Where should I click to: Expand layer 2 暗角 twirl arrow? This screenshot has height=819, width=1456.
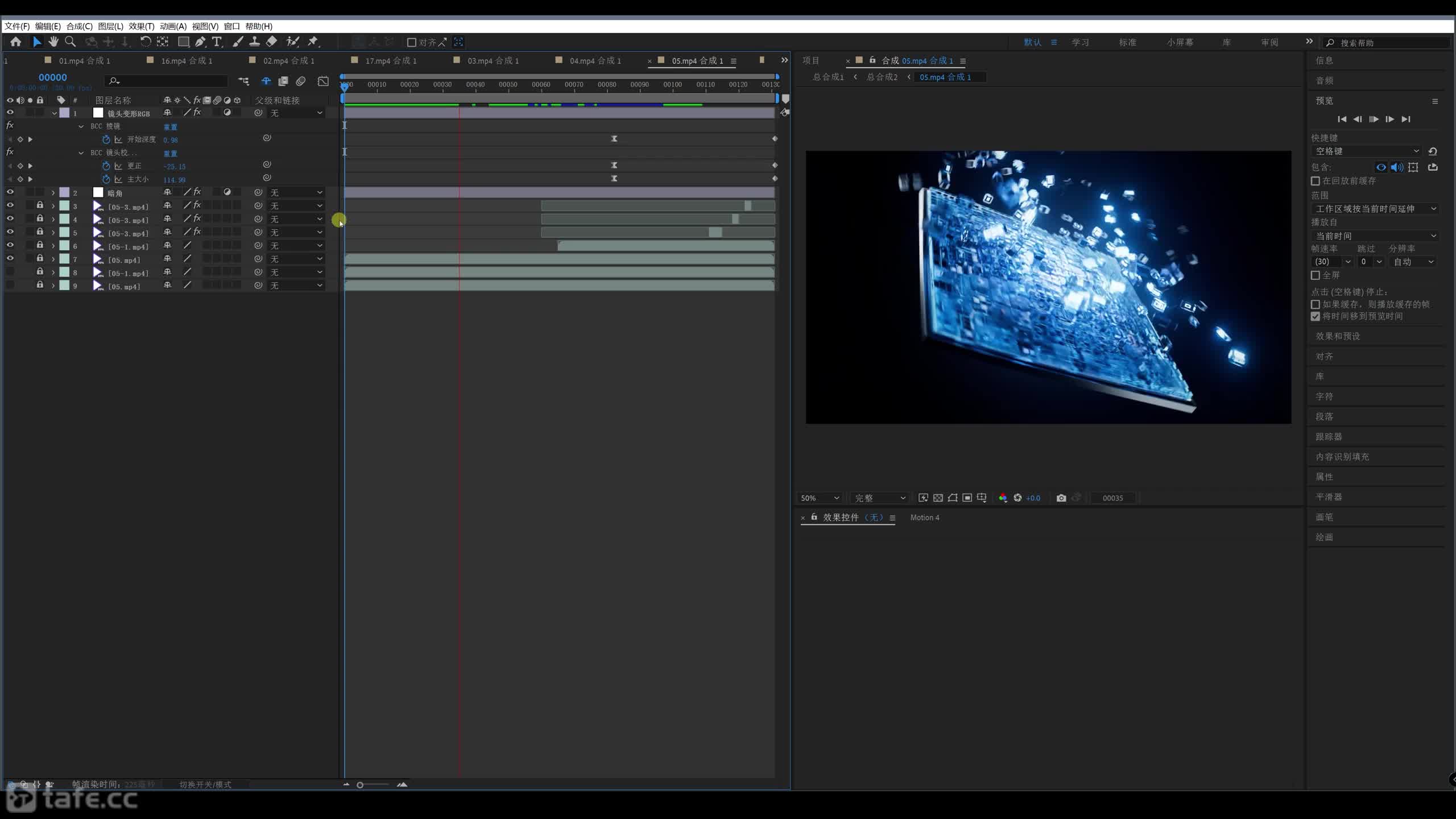point(53,193)
